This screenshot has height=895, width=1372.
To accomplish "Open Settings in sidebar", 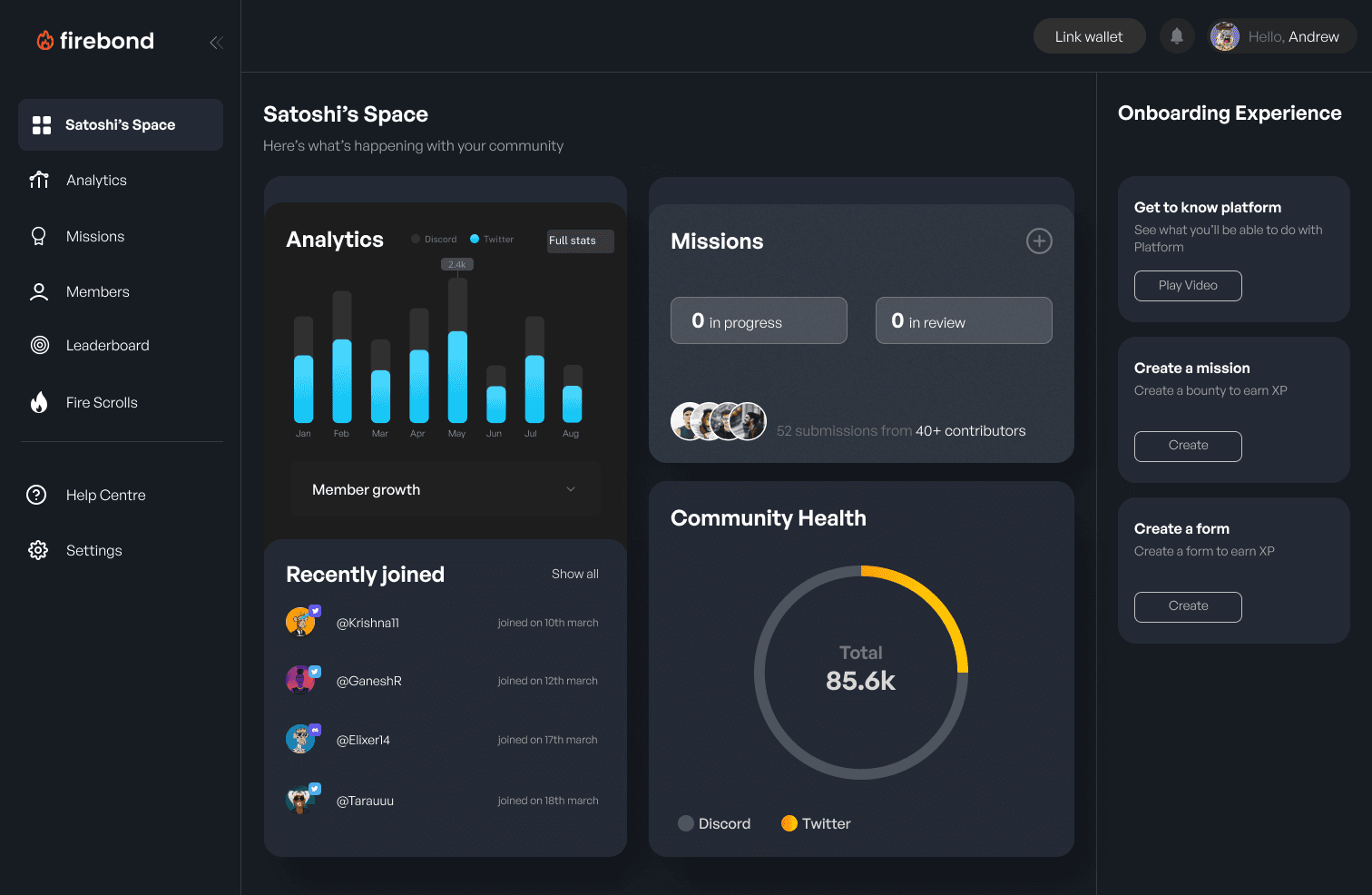I will [94, 550].
